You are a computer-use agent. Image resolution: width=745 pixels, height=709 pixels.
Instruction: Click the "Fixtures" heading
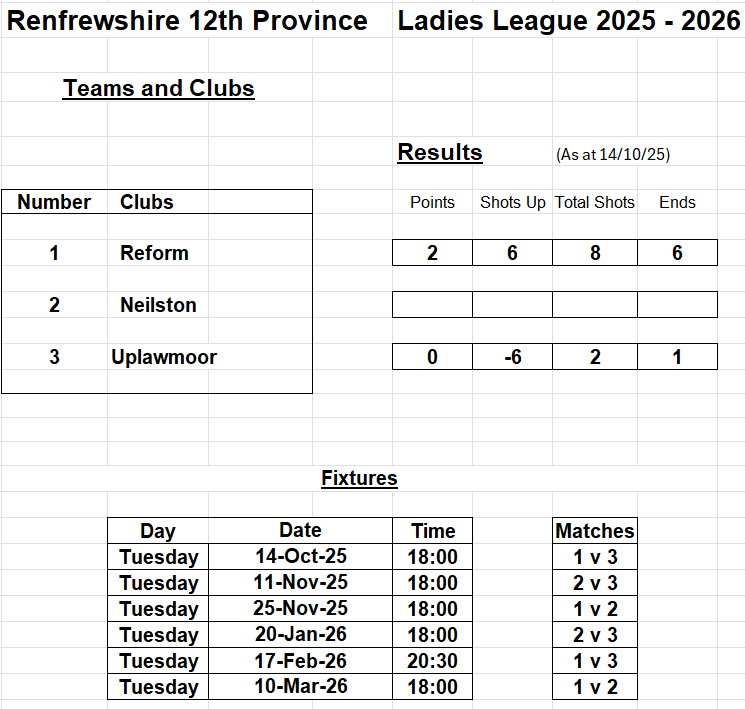pyautogui.click(x=359, y=478)
